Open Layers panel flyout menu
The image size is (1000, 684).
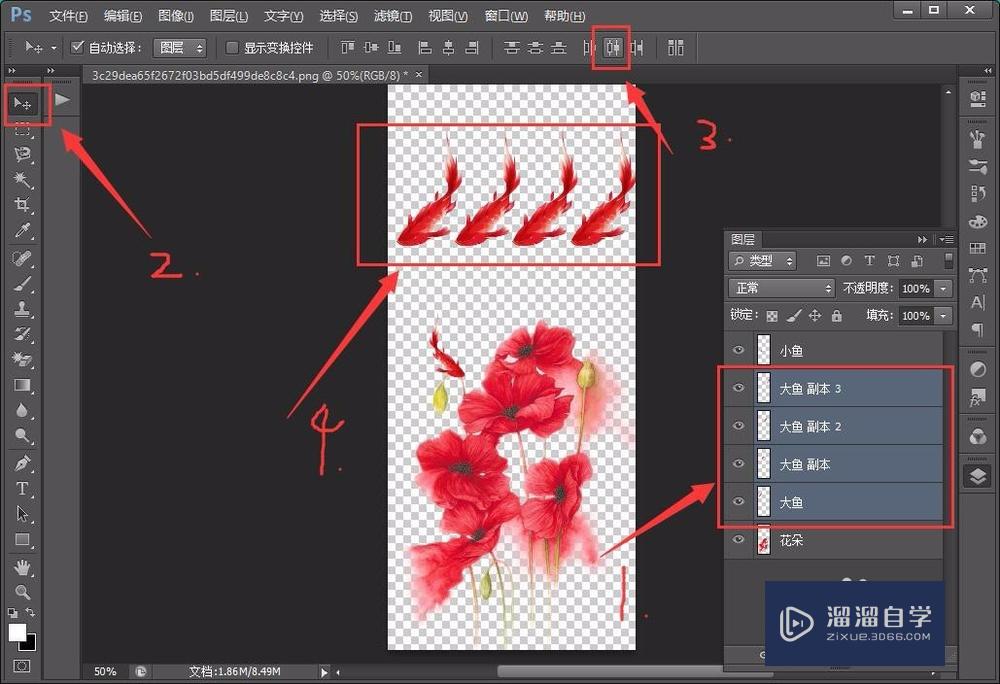[946, 240]
